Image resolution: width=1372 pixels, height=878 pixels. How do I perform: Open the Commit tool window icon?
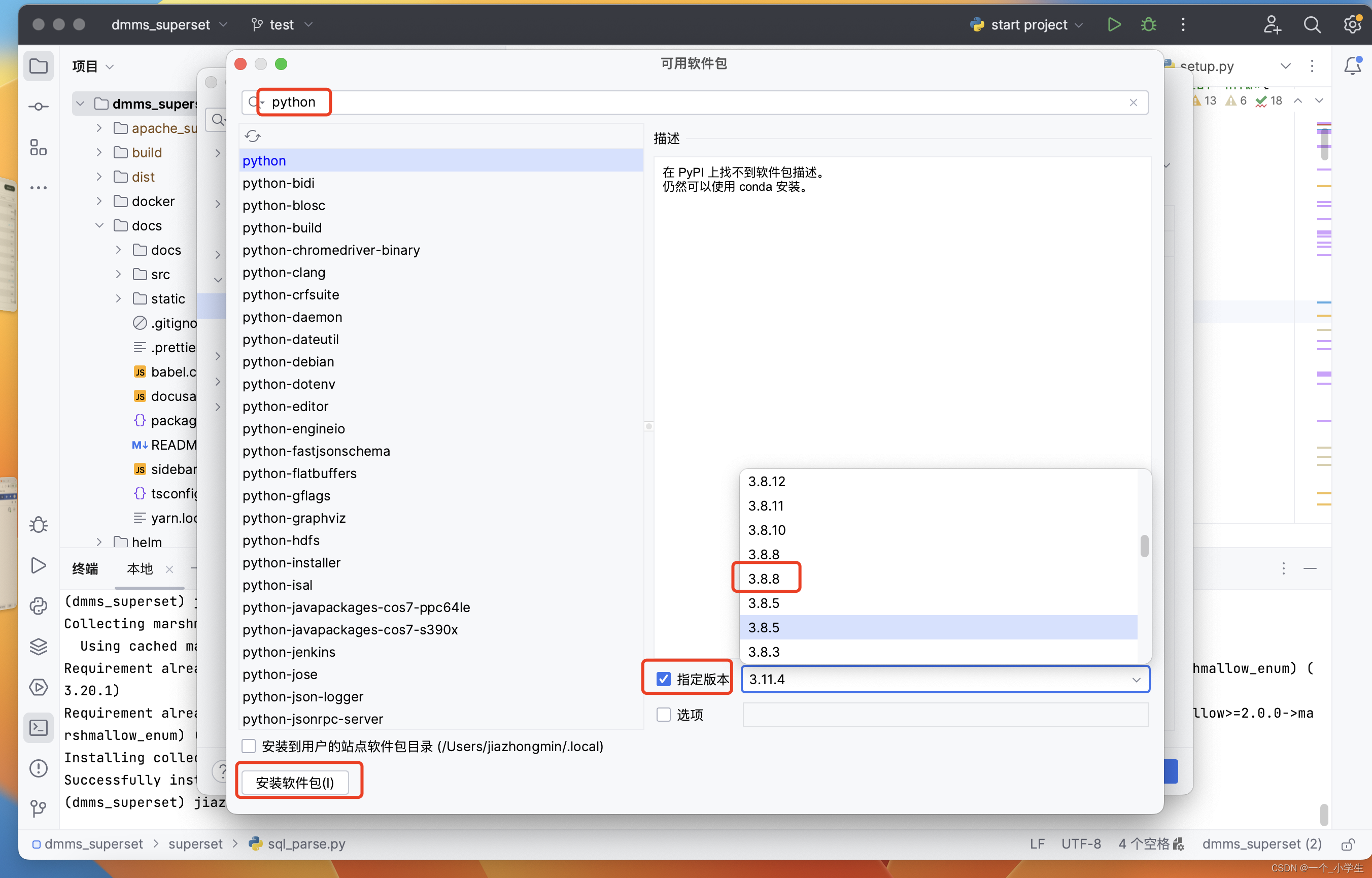coord(38,107)
